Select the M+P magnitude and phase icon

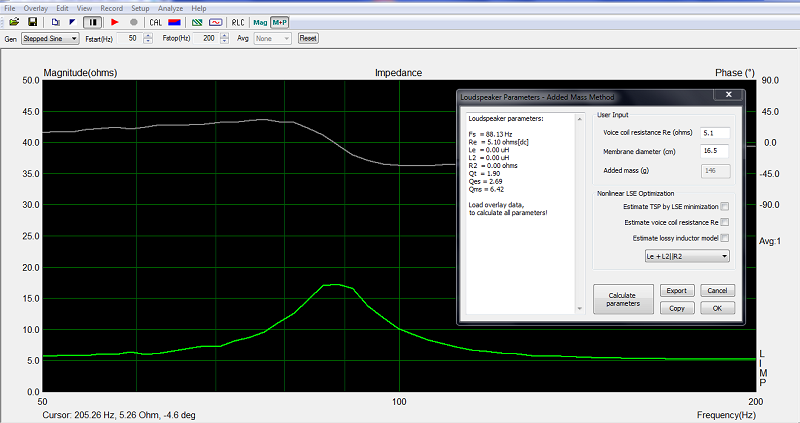pos(280,22)
